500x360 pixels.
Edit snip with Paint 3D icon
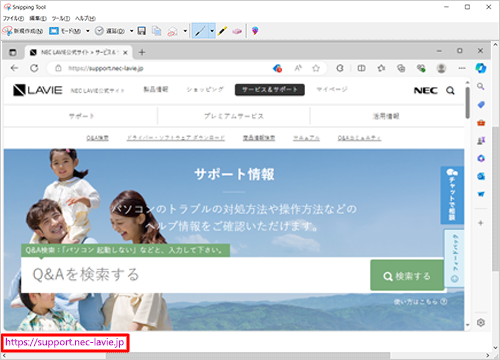click(x=255, y=31)
